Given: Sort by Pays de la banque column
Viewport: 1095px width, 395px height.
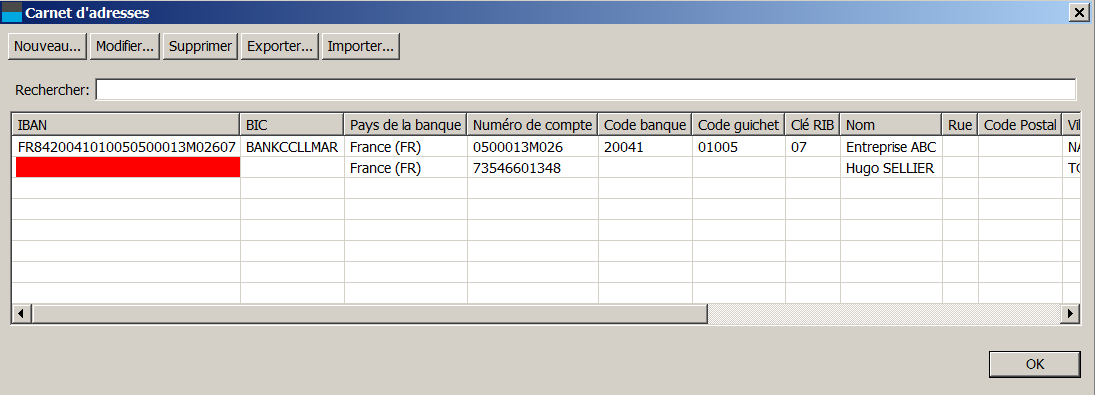Looking at the screenshot, I should point(406,125).
